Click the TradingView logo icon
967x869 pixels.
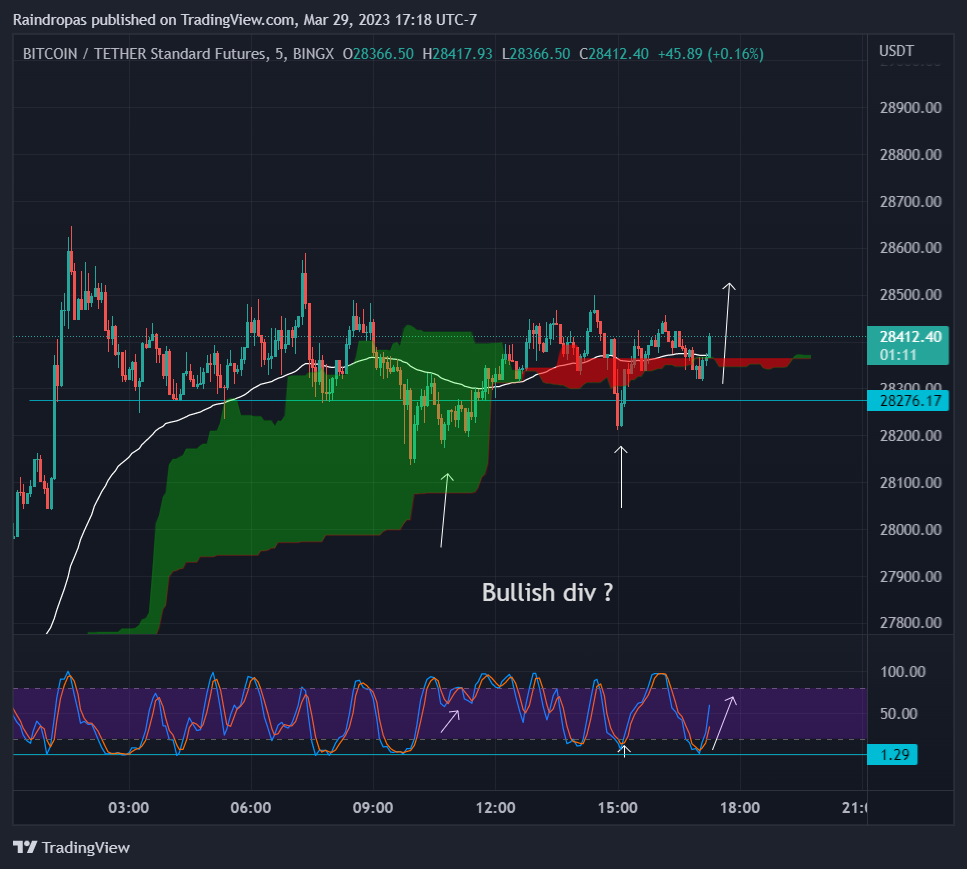click(25, 847)
